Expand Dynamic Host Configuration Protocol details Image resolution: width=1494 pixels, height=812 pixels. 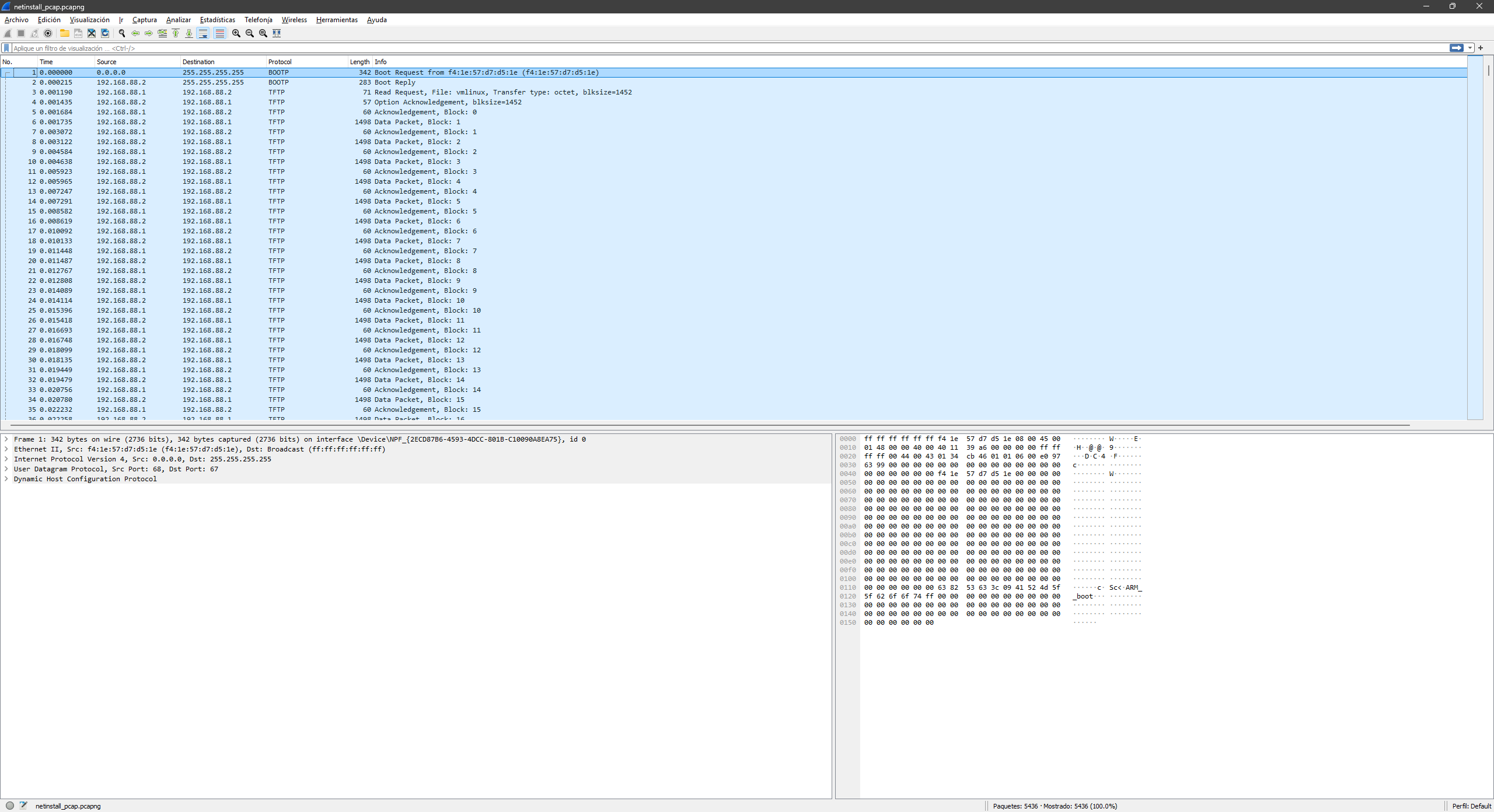click(x=6, y=479)
